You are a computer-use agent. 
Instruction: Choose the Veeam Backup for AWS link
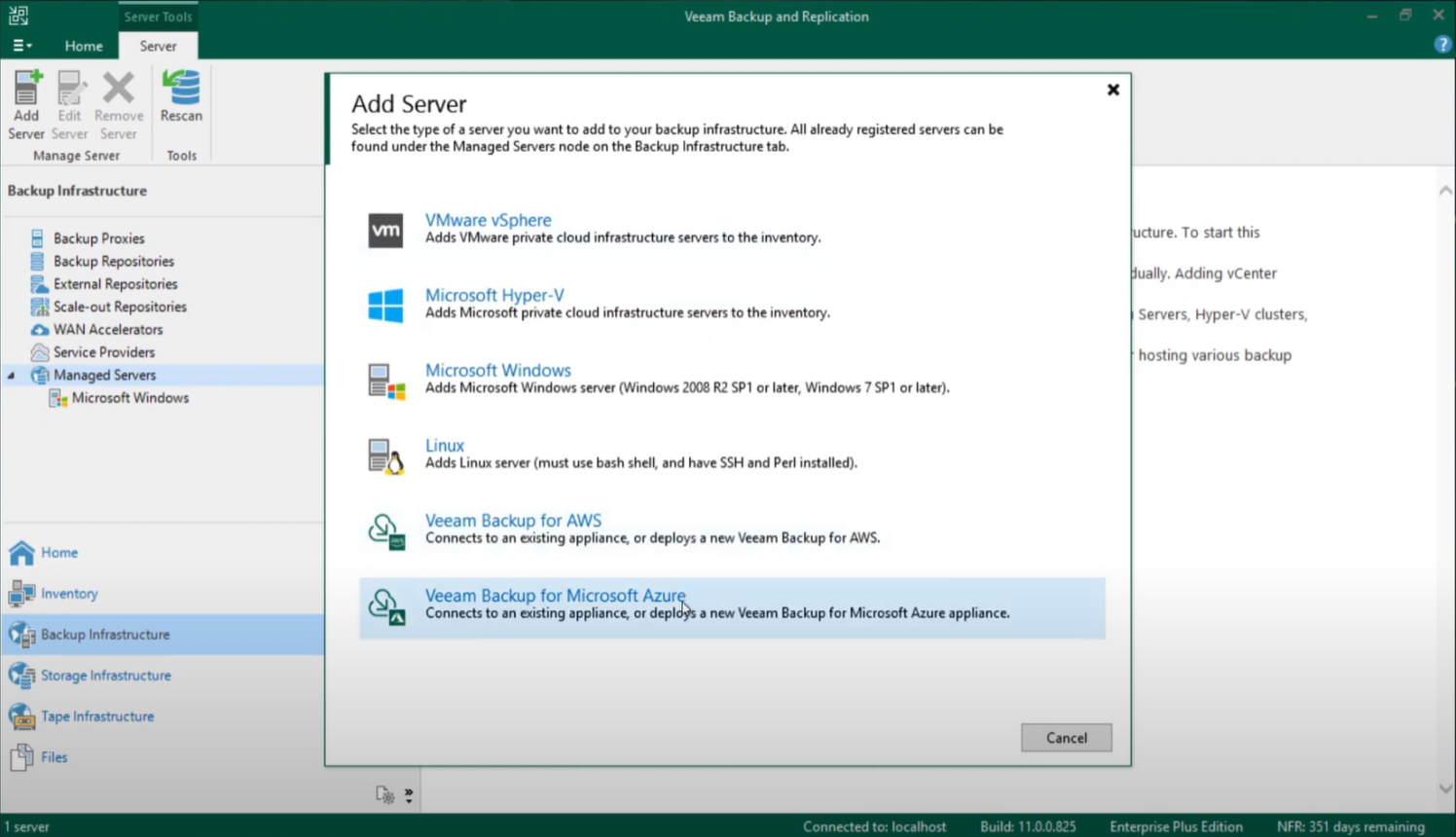(514, 520)
